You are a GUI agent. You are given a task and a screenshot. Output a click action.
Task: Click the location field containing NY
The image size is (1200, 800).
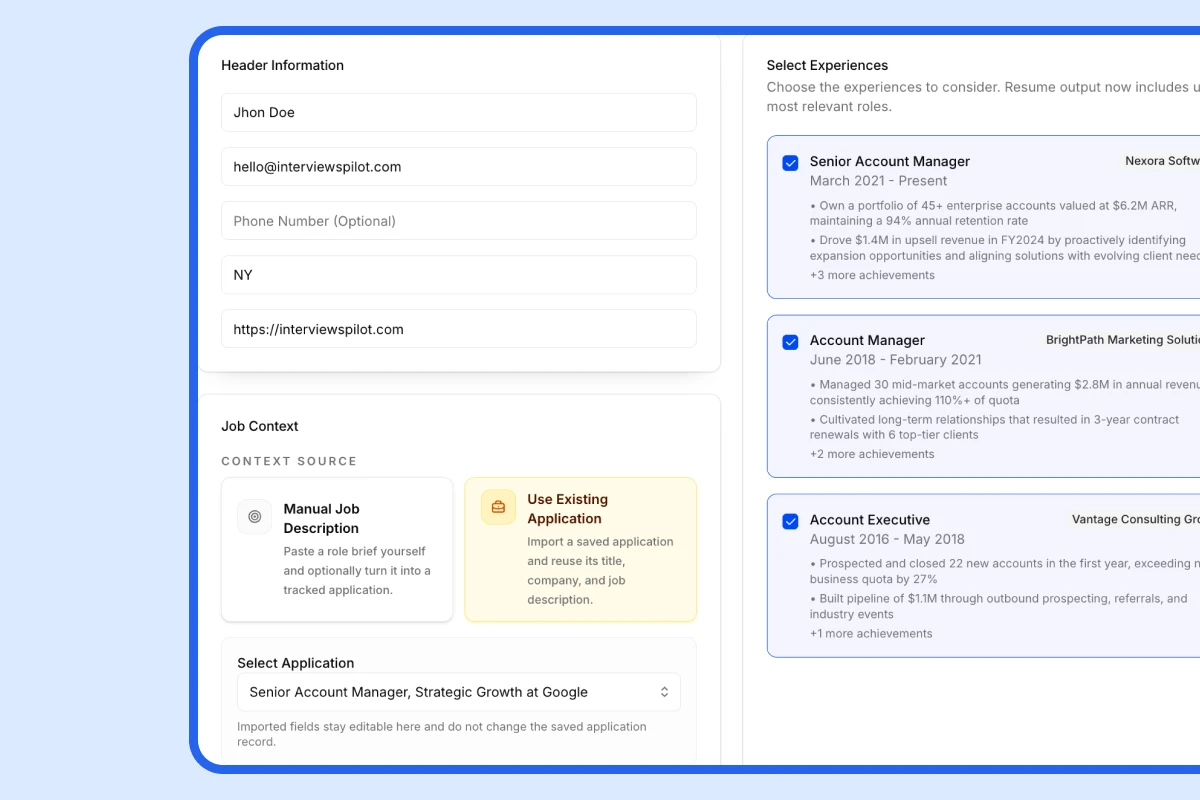[458, 274]
